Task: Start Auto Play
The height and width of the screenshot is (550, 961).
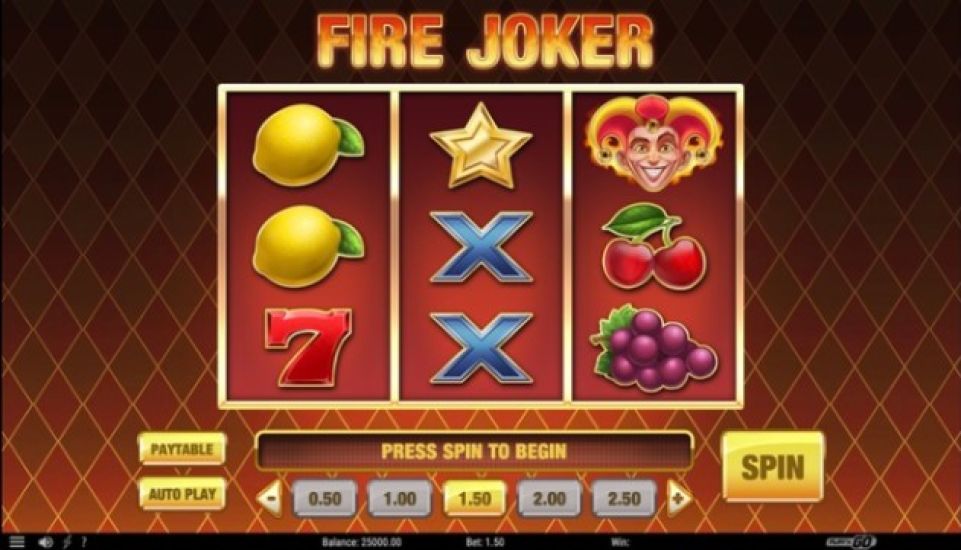Action: [x=182, y=494]
